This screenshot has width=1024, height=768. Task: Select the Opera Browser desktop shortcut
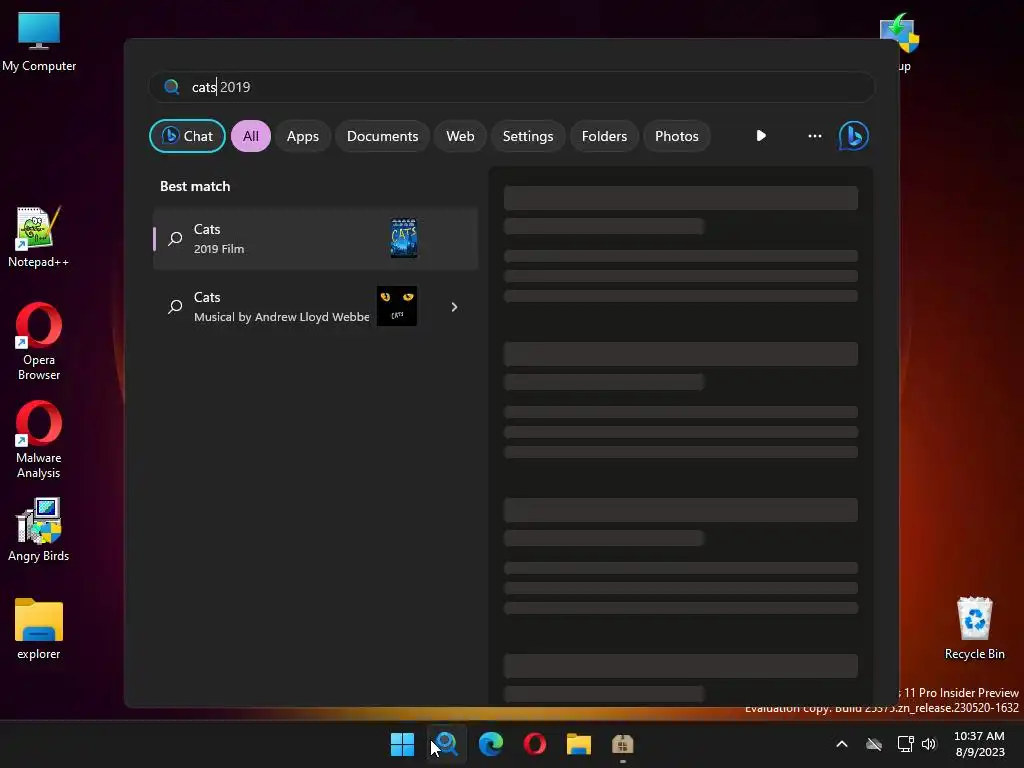point(39,341)
